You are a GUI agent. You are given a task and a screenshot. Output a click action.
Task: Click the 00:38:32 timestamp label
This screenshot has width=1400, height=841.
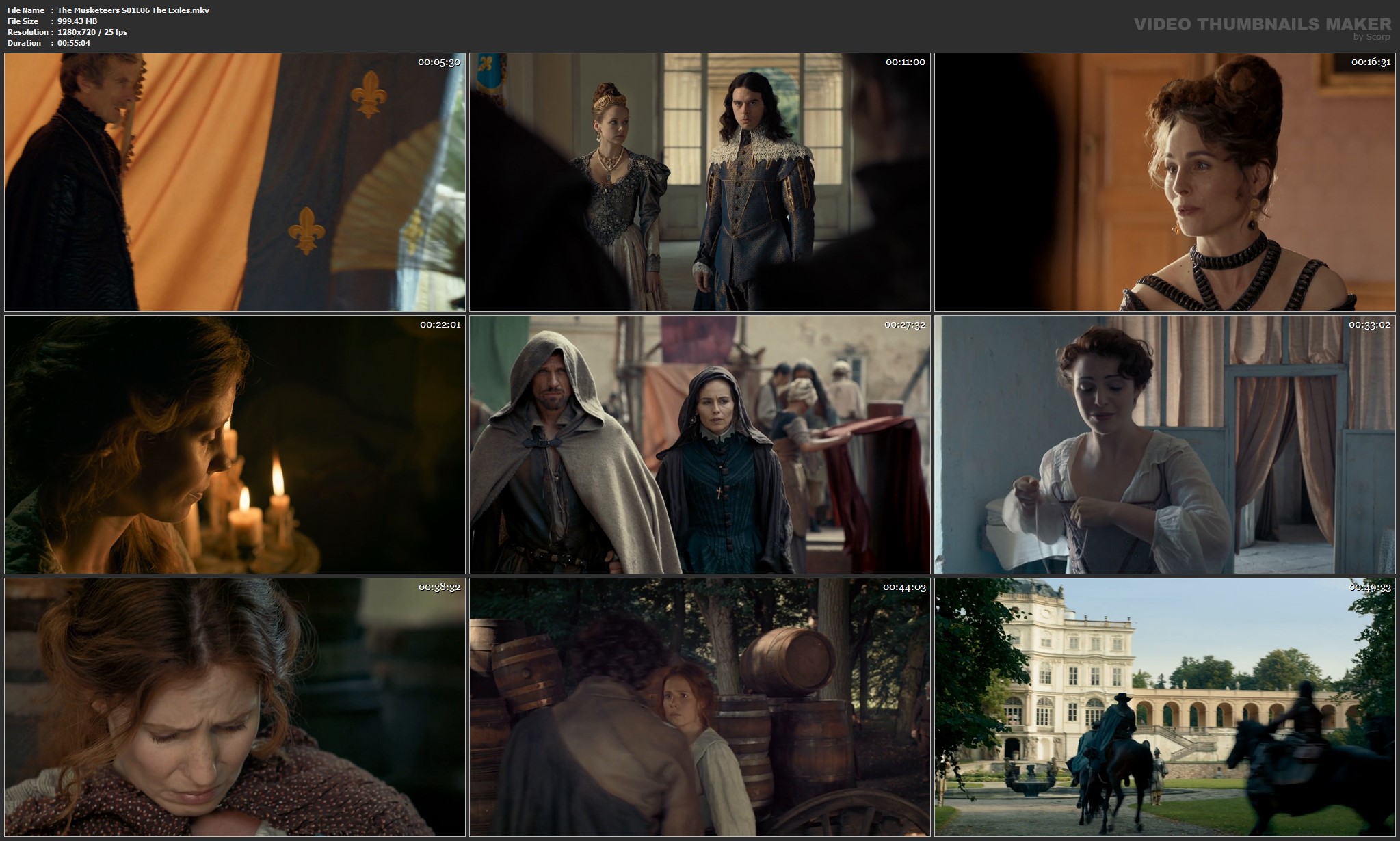pyautogui.click(x=439, y=587)
